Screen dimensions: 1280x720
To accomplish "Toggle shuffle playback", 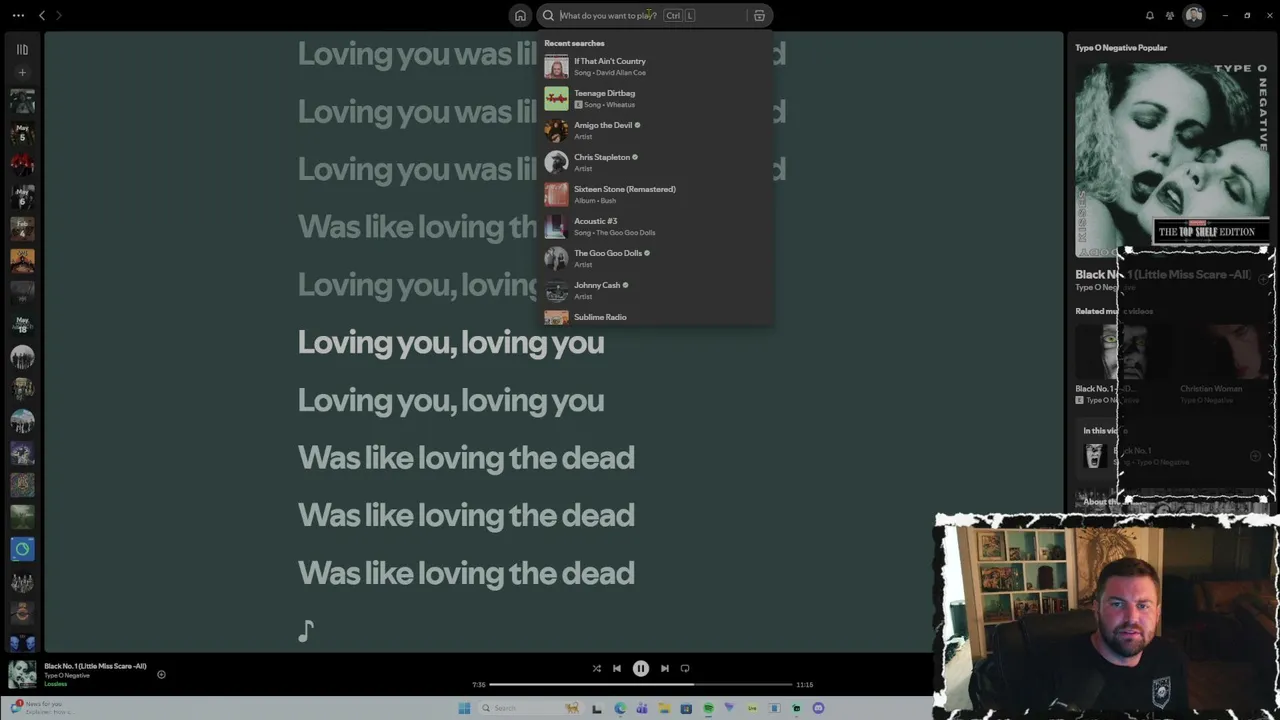I will pos(597,668).
